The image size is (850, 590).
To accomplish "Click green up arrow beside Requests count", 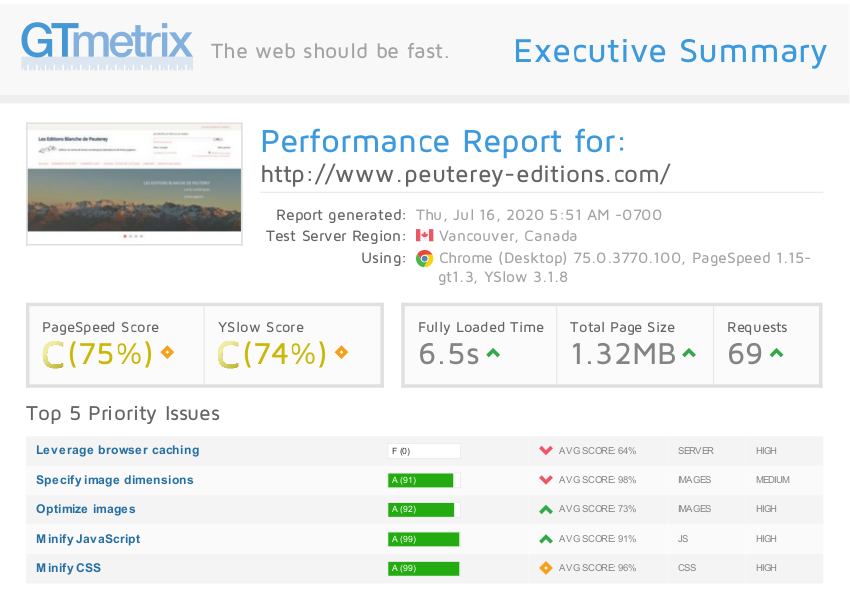I will click(x=777, y=353).
